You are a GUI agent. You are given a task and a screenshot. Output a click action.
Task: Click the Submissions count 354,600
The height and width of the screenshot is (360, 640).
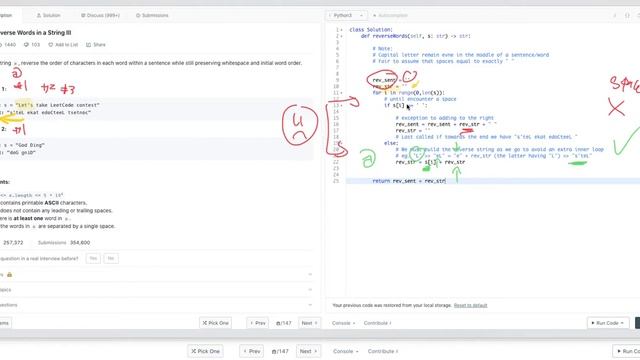tap(80, 242)
